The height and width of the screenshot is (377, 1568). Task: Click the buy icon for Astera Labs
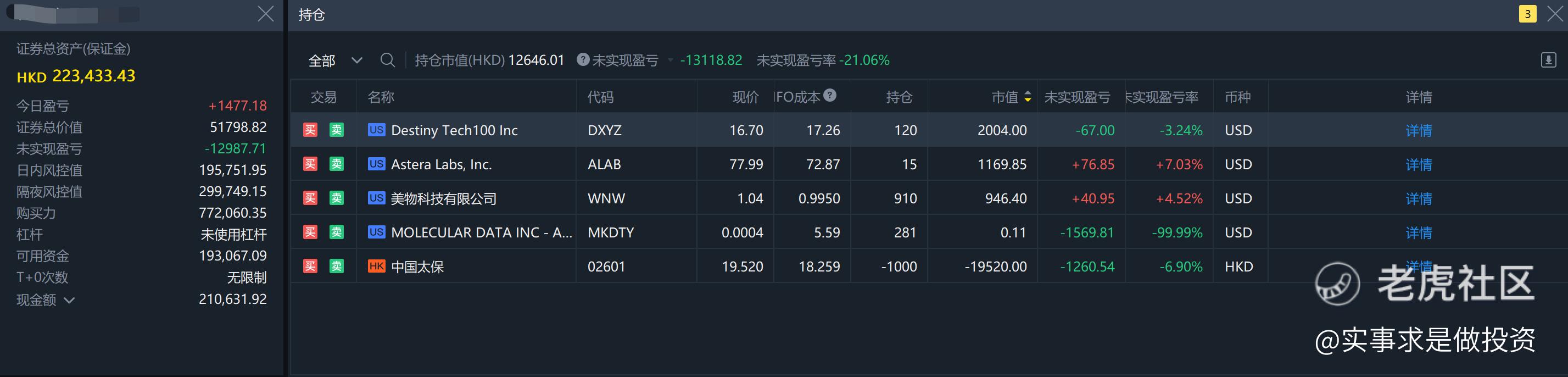pyautogui.click(x=310, y=164)
